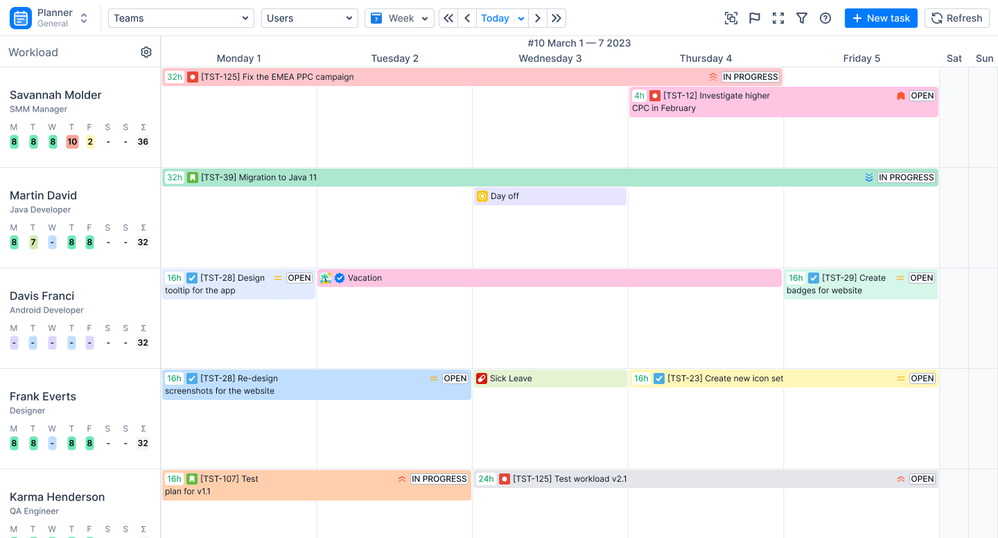Viewport: 998px width, 538px height.
Task: Click checkbox icon on TST-23 Create new icon set
Action: coord(659,379)
